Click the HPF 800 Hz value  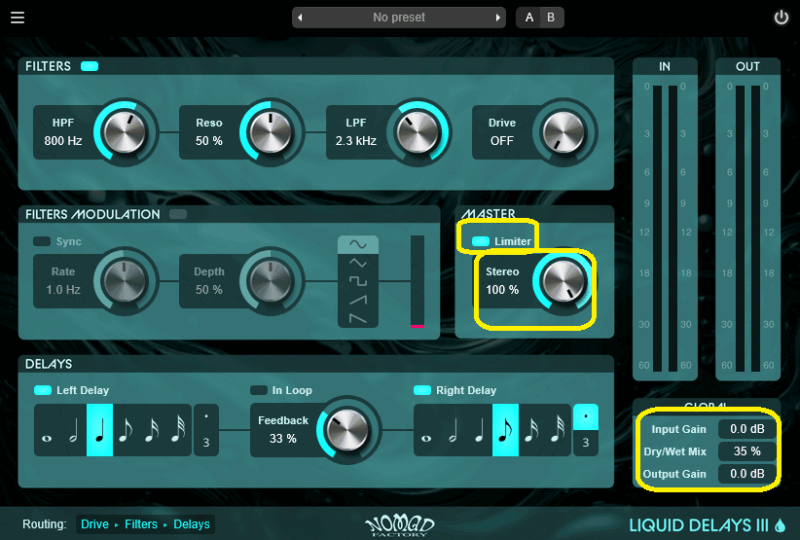[x=63, y=141]
